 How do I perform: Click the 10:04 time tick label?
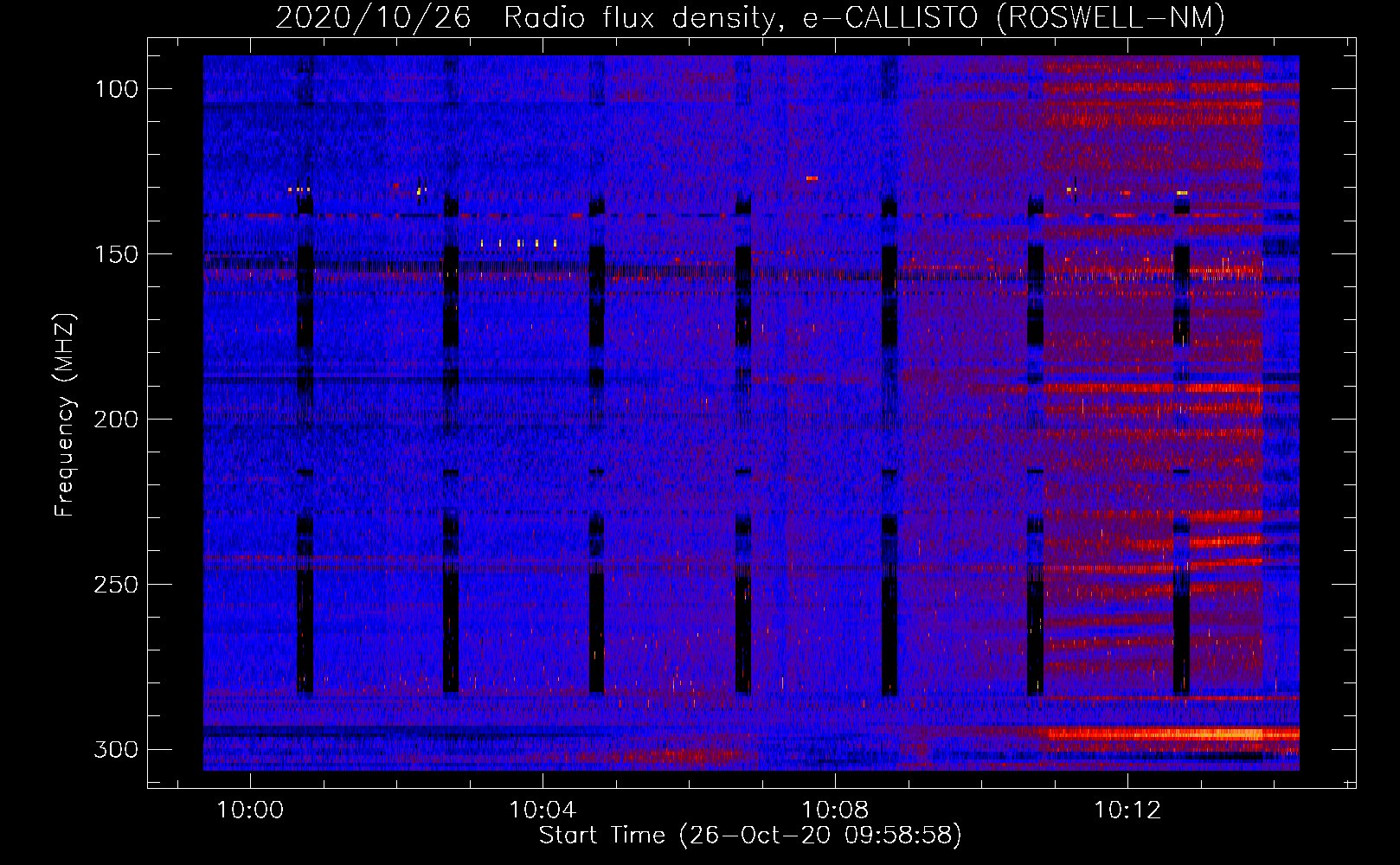pos(543,811)
